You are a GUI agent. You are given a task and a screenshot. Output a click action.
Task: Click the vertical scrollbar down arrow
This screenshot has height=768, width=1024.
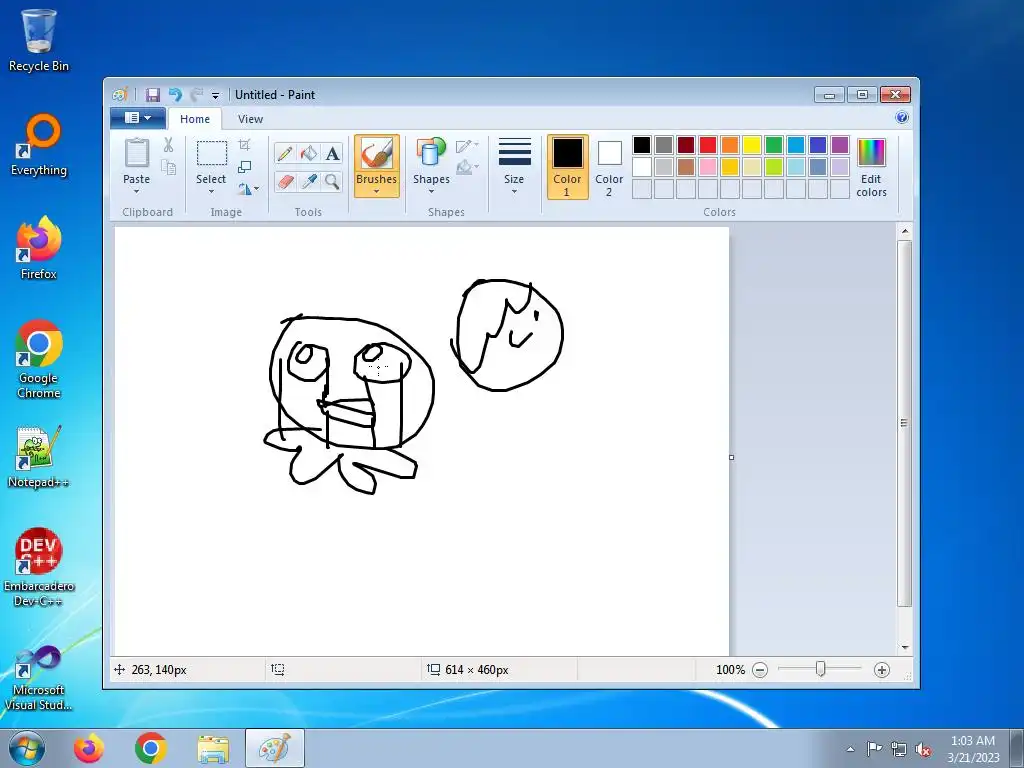(x=904, y=648)
